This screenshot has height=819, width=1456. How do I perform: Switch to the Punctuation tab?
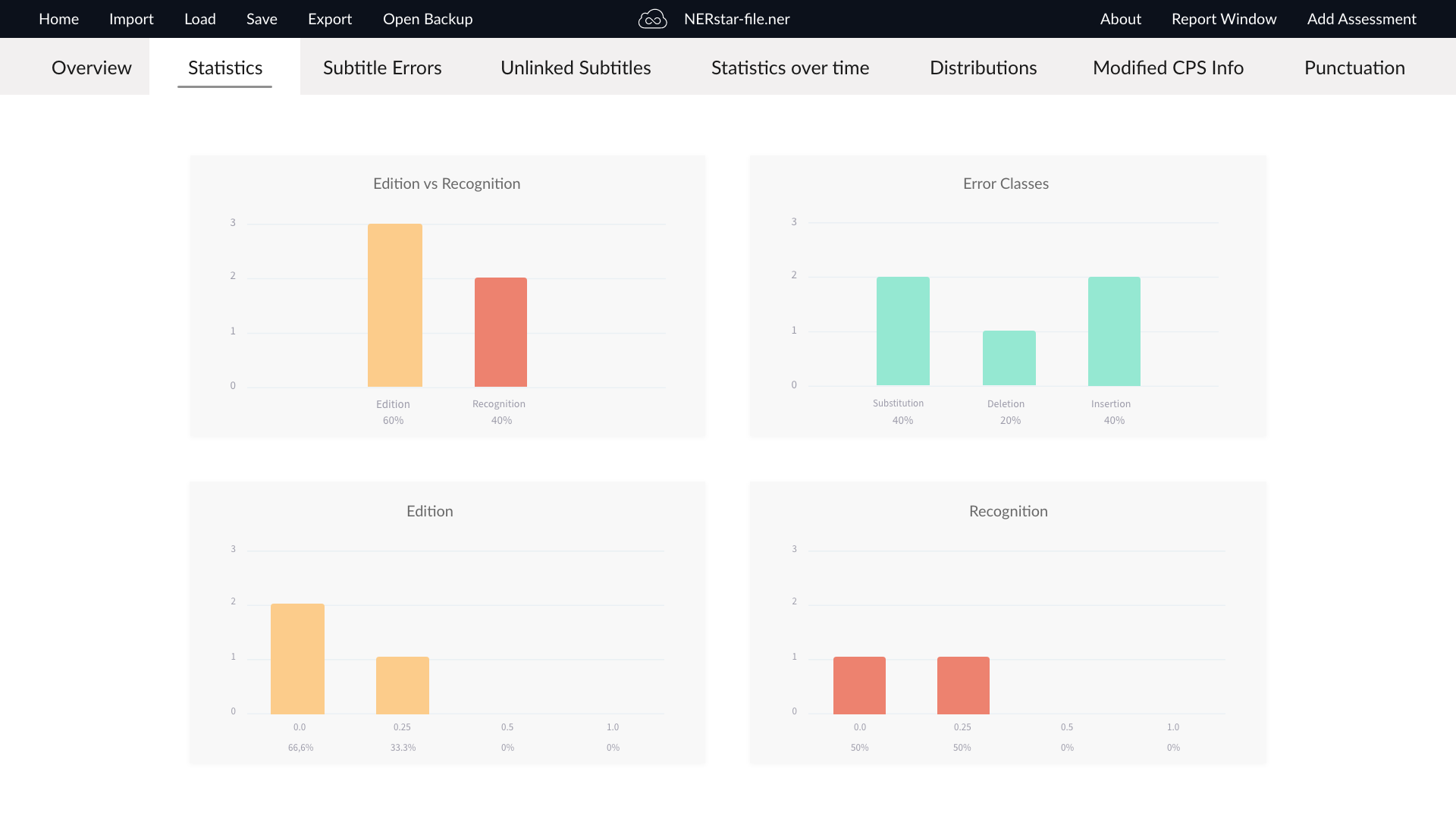pyautogui.click(x=1354, y=67)
